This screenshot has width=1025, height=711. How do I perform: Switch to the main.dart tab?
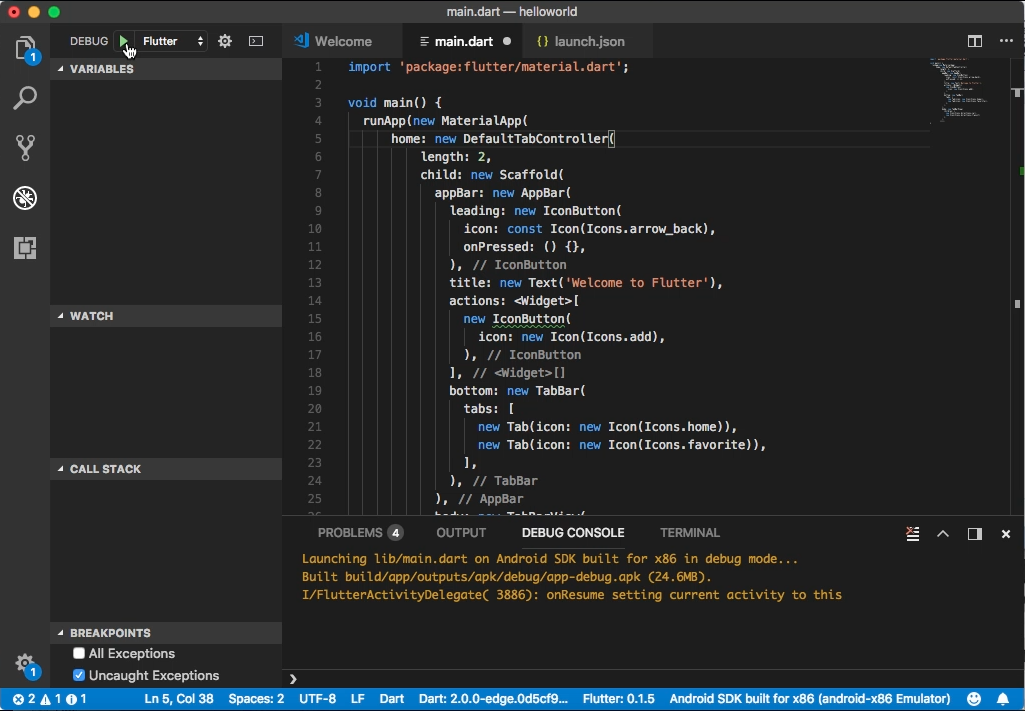pyautogui.click(x=464, y=41)
